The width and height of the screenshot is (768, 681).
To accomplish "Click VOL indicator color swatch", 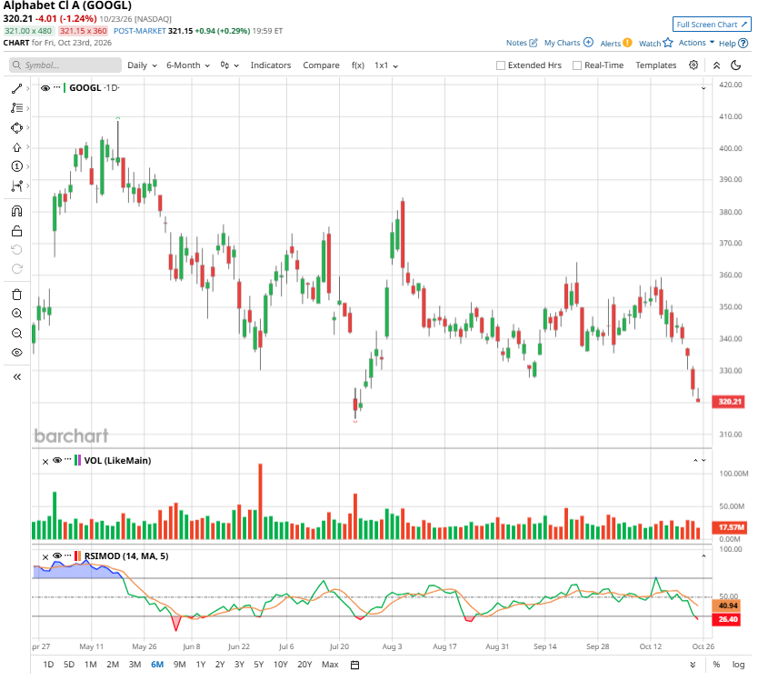I will click(77, 461).
